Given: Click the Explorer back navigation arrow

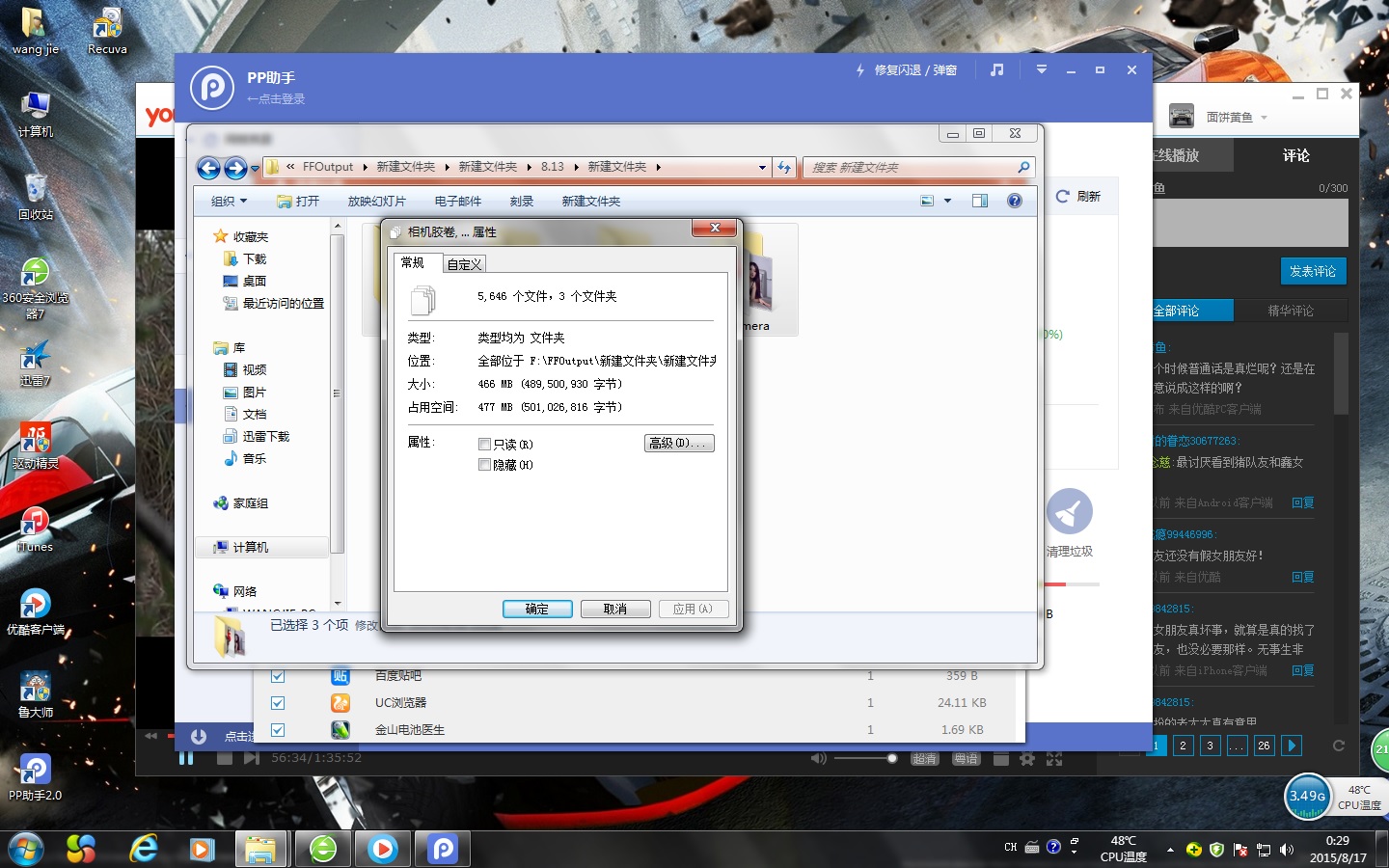Looking at the screenshot, I should pos(208,168).
